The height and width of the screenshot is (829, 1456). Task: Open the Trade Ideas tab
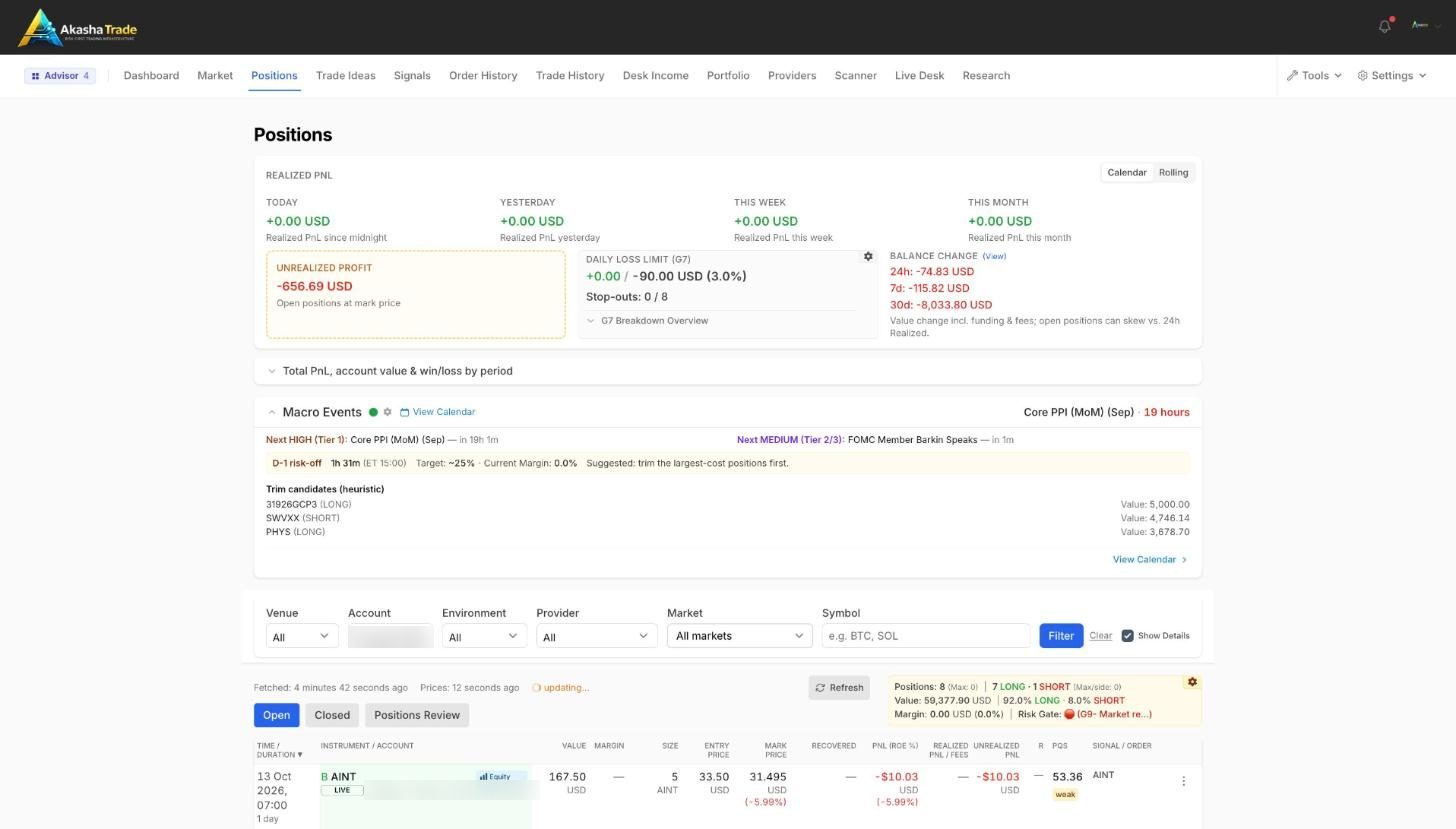pos(345,76)
